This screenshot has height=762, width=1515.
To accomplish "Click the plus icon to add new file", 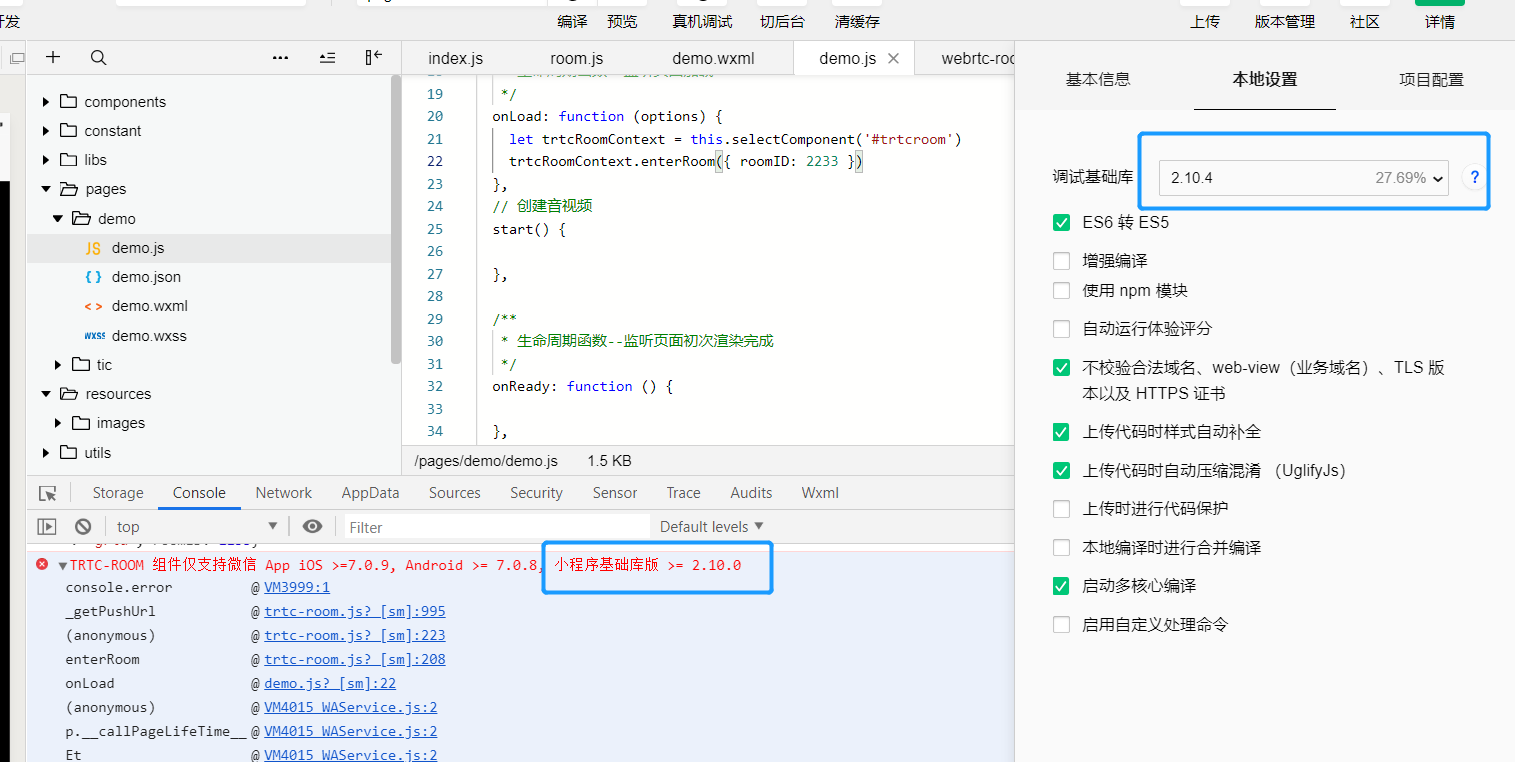I will [53, 58].
